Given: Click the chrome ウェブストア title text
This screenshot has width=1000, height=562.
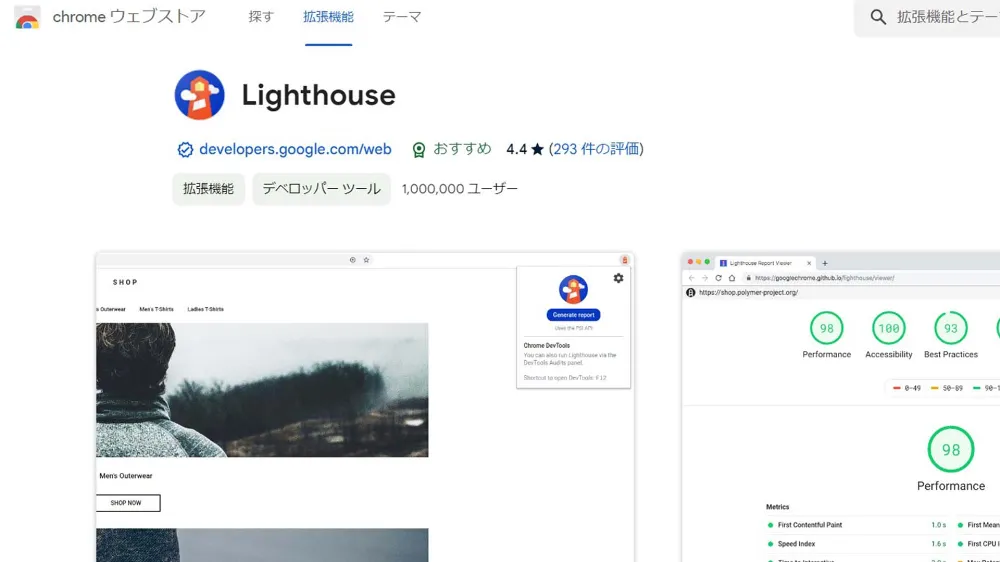Looking at the screenshot, I should pos(129,17).
